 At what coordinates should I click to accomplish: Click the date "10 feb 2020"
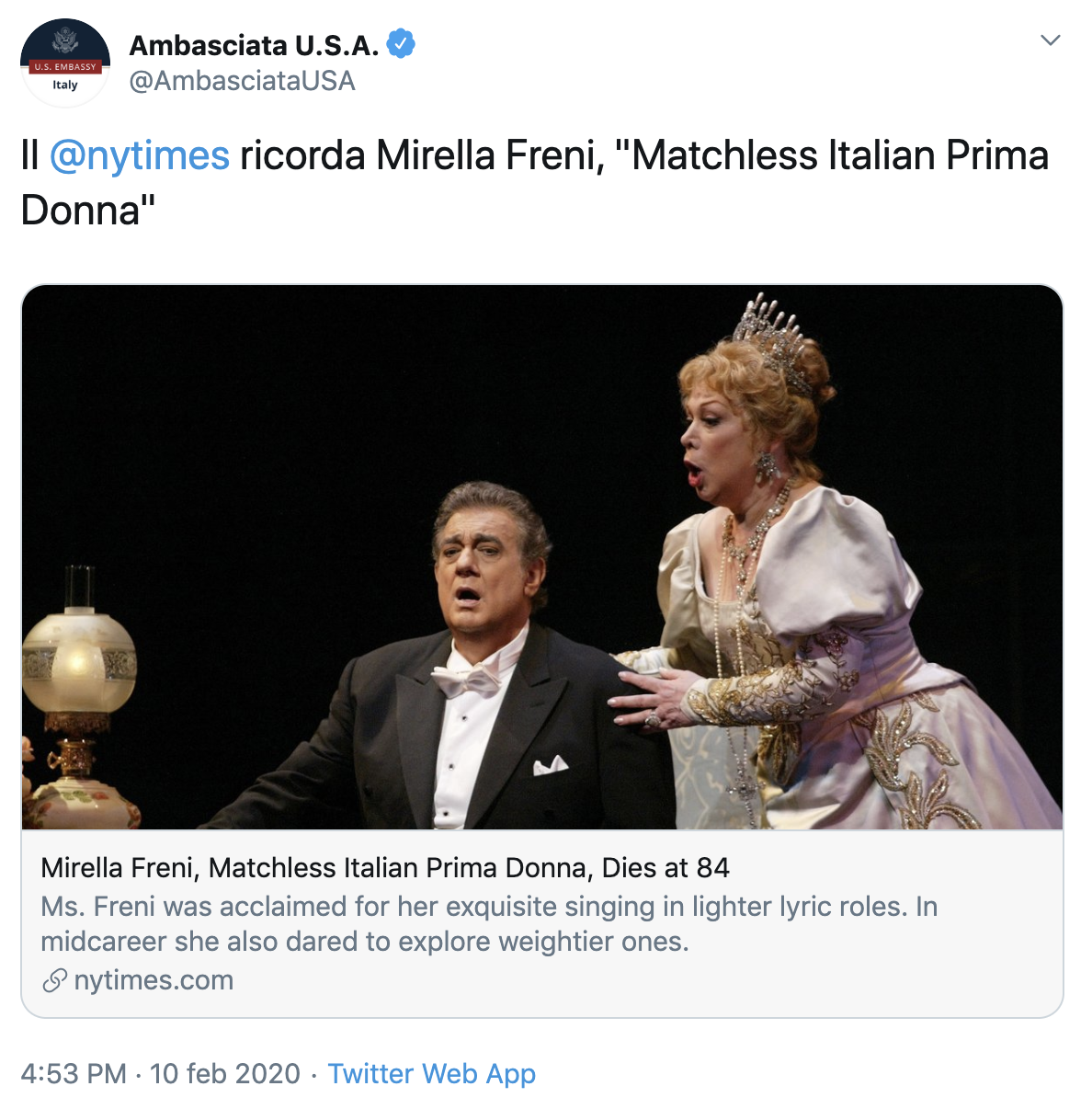225,1073
